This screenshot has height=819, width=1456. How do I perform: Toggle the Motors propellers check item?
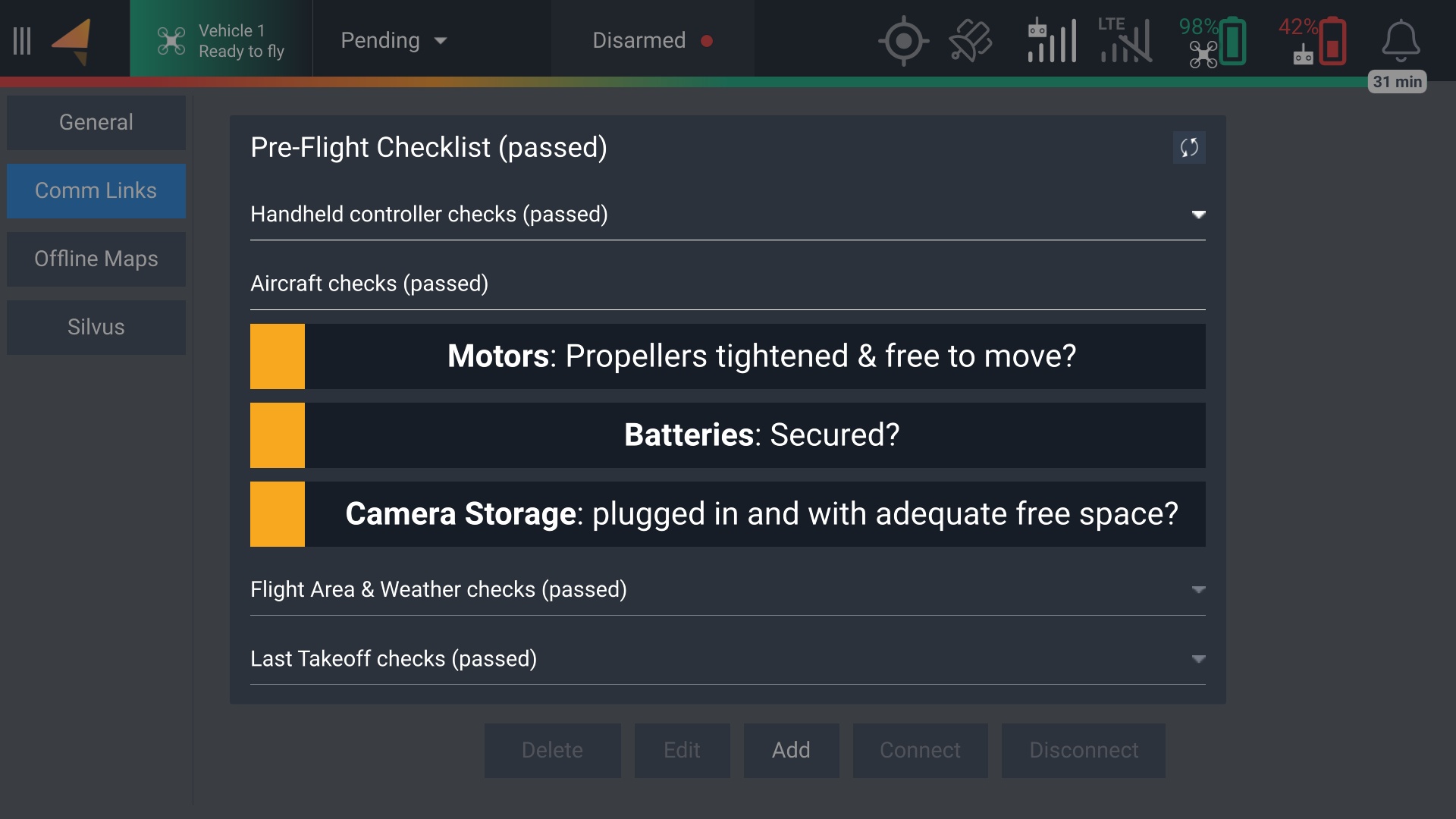tap(727, 356)
